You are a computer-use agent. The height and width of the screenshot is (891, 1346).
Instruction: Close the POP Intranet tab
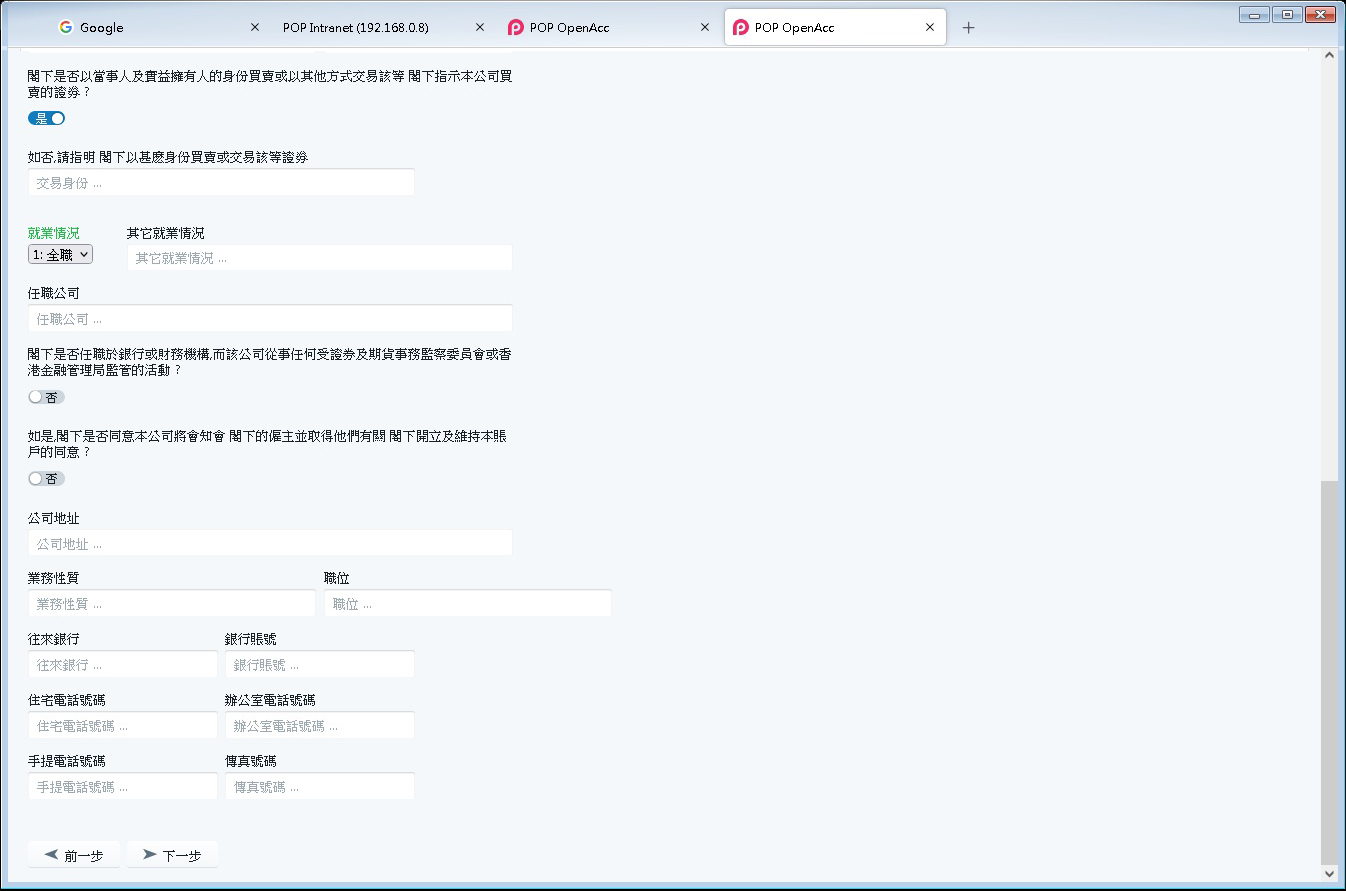pos(480,28)
